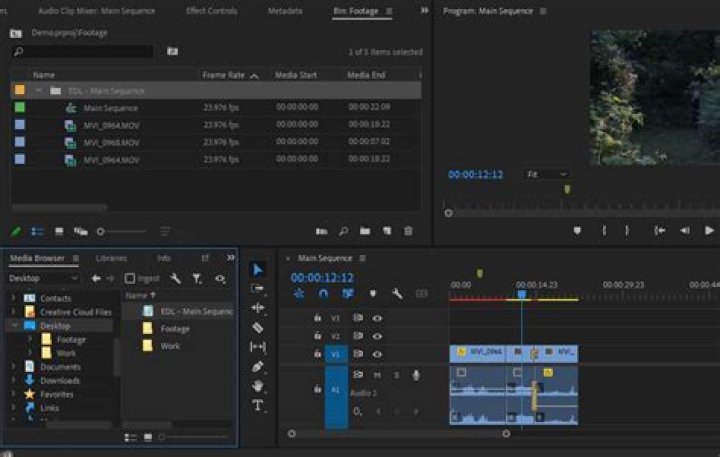Click Mark In in Program monitor
The image size is (720, 457).
coord(604,231)
